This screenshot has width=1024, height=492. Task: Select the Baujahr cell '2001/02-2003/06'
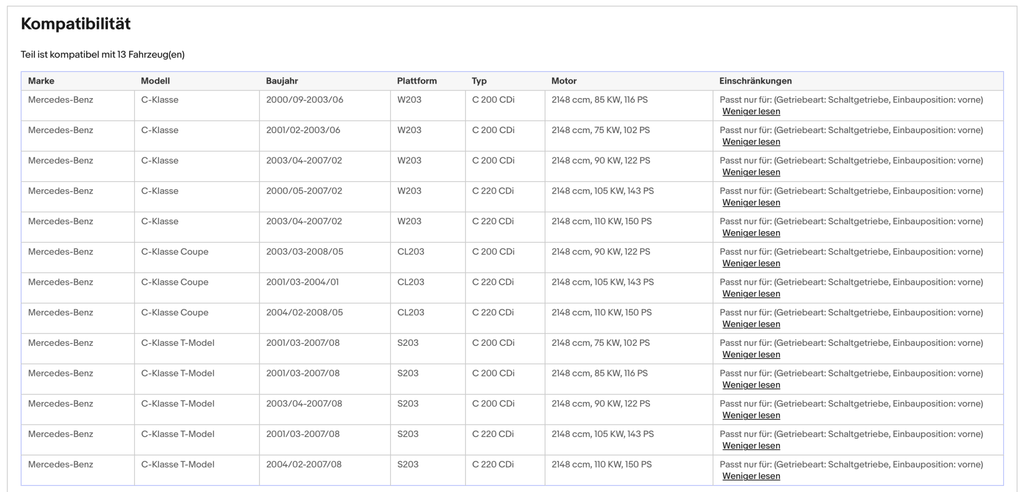[303, 130]
